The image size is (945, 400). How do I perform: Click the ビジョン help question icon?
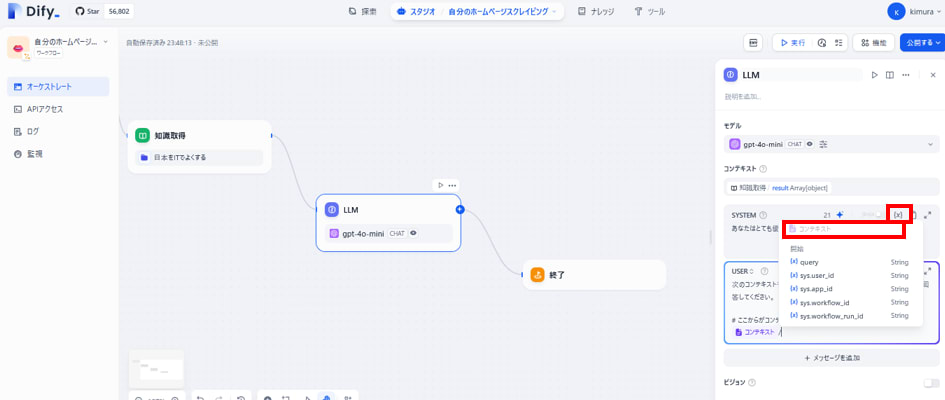752,383
